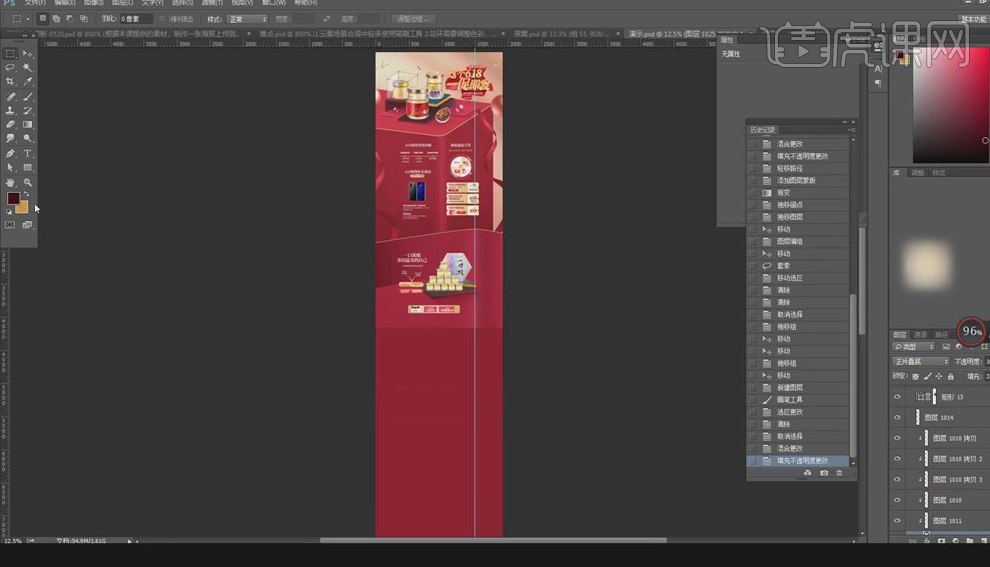Screen dimensions: 990x567
Task: Select the Lasso tool in toolbox
Action: pos(11,68)
